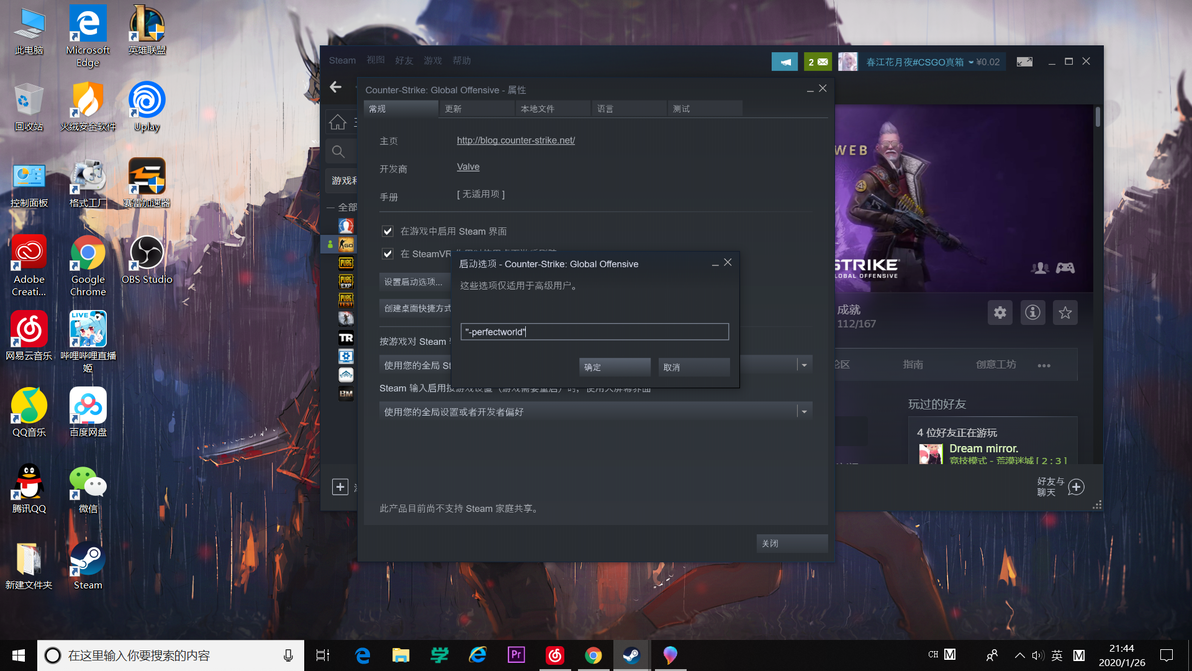Click the taskbar volume icon
This screenshot has width=1192, height=671.
(1038, 655)
